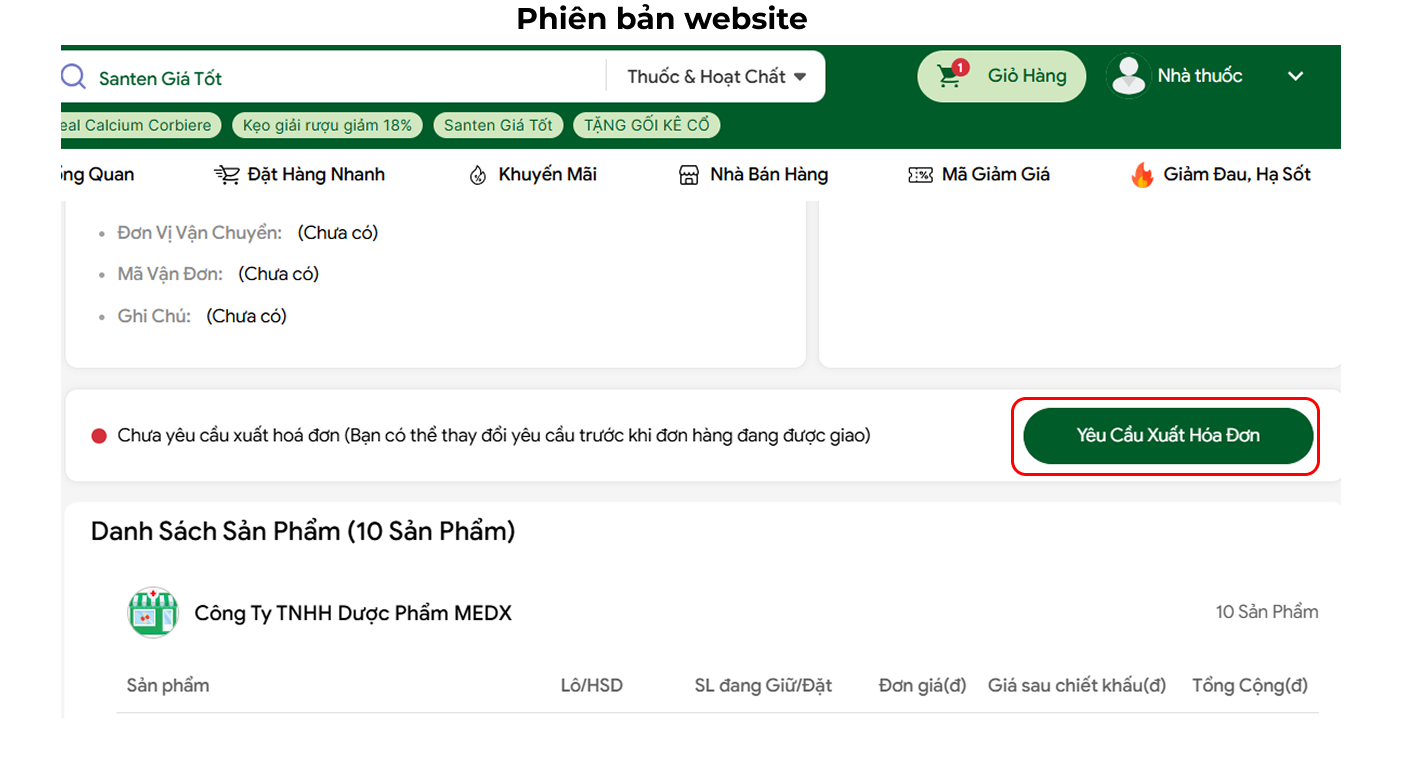The image size is (1402, 760).
Task: Open the Đặt Hàng Nhanh menu
Action: (300, 175)
